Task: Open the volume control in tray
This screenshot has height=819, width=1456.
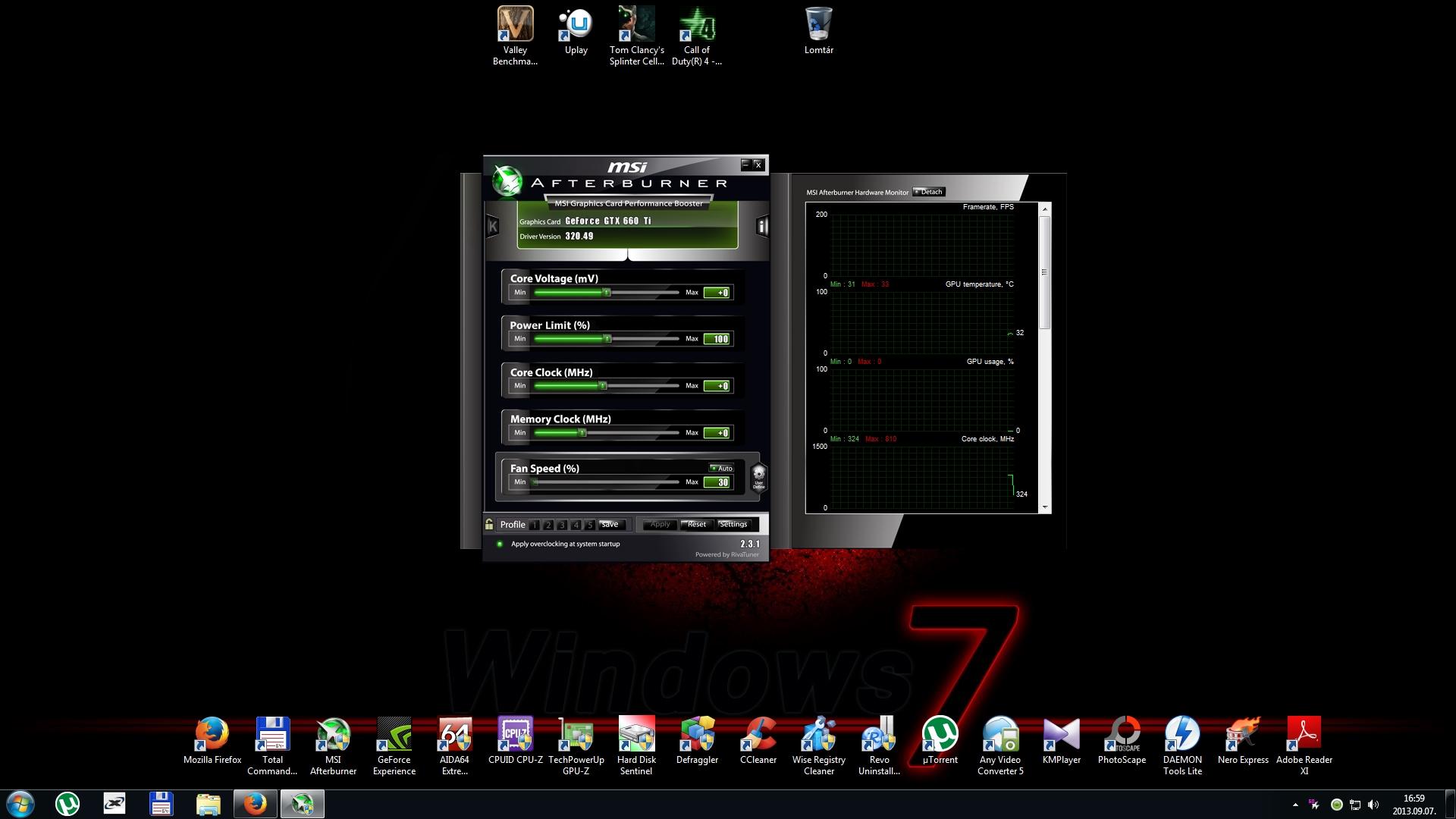Action: (x=1373, y=805)
